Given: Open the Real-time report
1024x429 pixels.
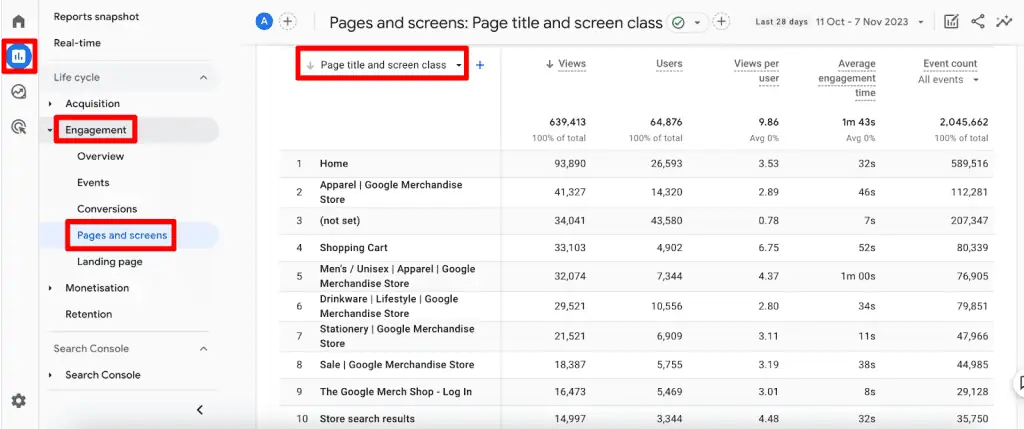Looking at the screenshot, I should [77, 43].
